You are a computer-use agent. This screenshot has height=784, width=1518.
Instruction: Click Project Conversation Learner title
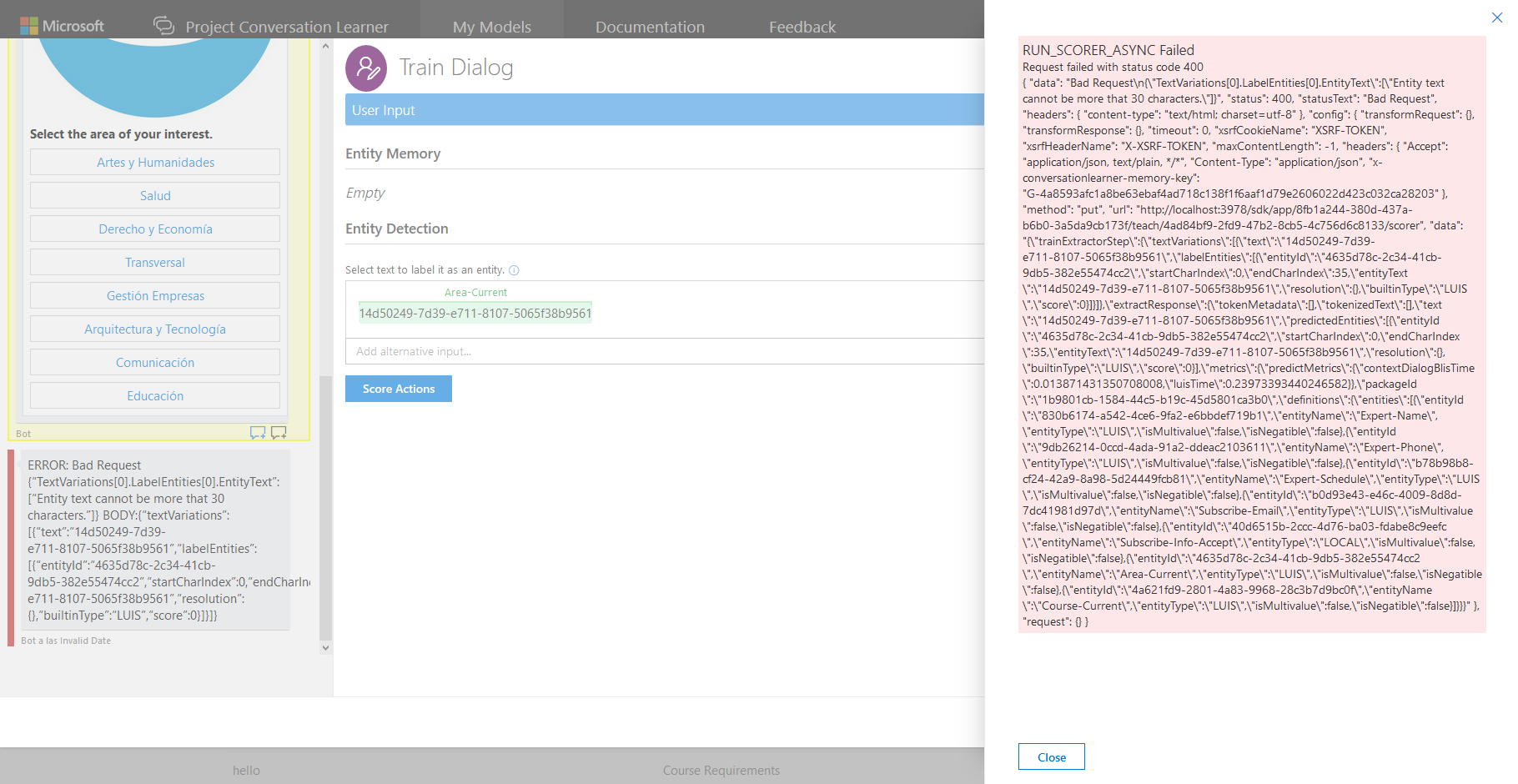(x=287, y=27)
